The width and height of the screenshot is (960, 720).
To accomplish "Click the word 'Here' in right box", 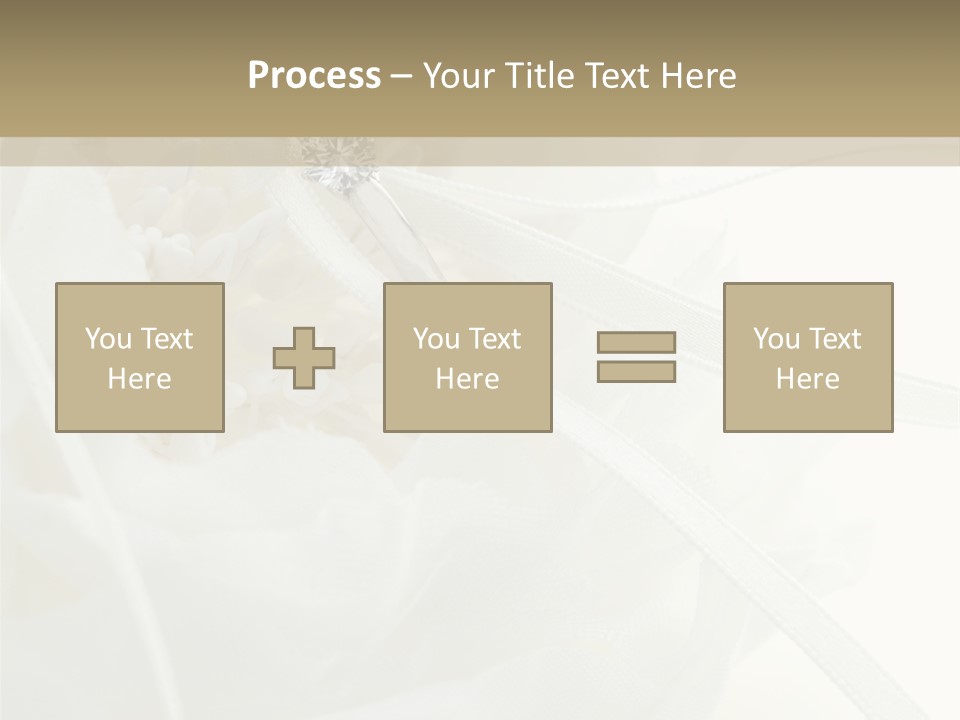I will pyautogui.click(x=807, y=379).
